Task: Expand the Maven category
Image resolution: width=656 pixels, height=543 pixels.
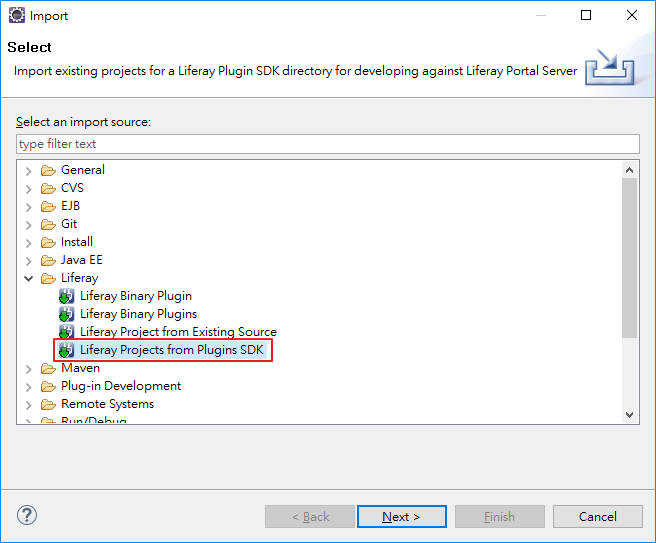Action: [28, 369]
